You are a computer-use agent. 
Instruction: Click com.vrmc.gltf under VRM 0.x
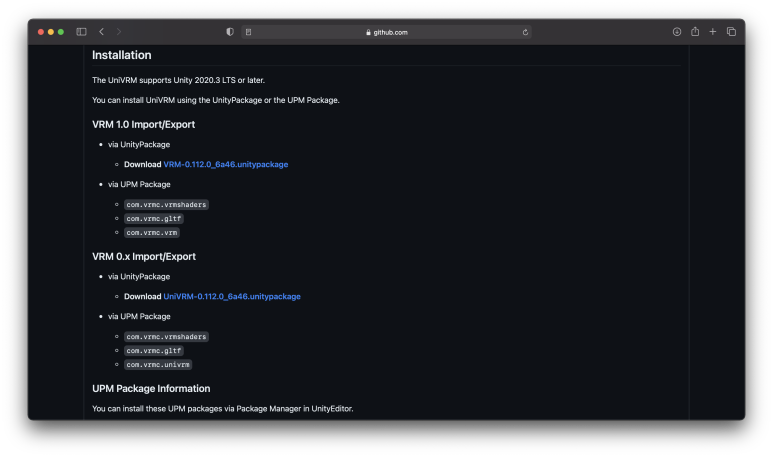(x=154, y=351)
